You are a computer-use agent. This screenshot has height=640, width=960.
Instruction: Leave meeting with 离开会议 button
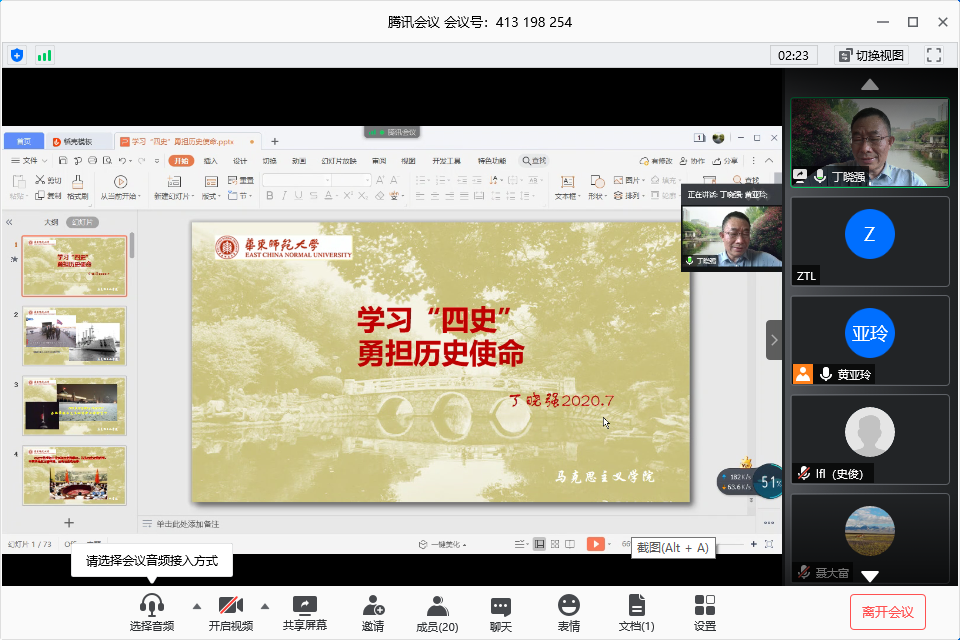tap(888, 612)
